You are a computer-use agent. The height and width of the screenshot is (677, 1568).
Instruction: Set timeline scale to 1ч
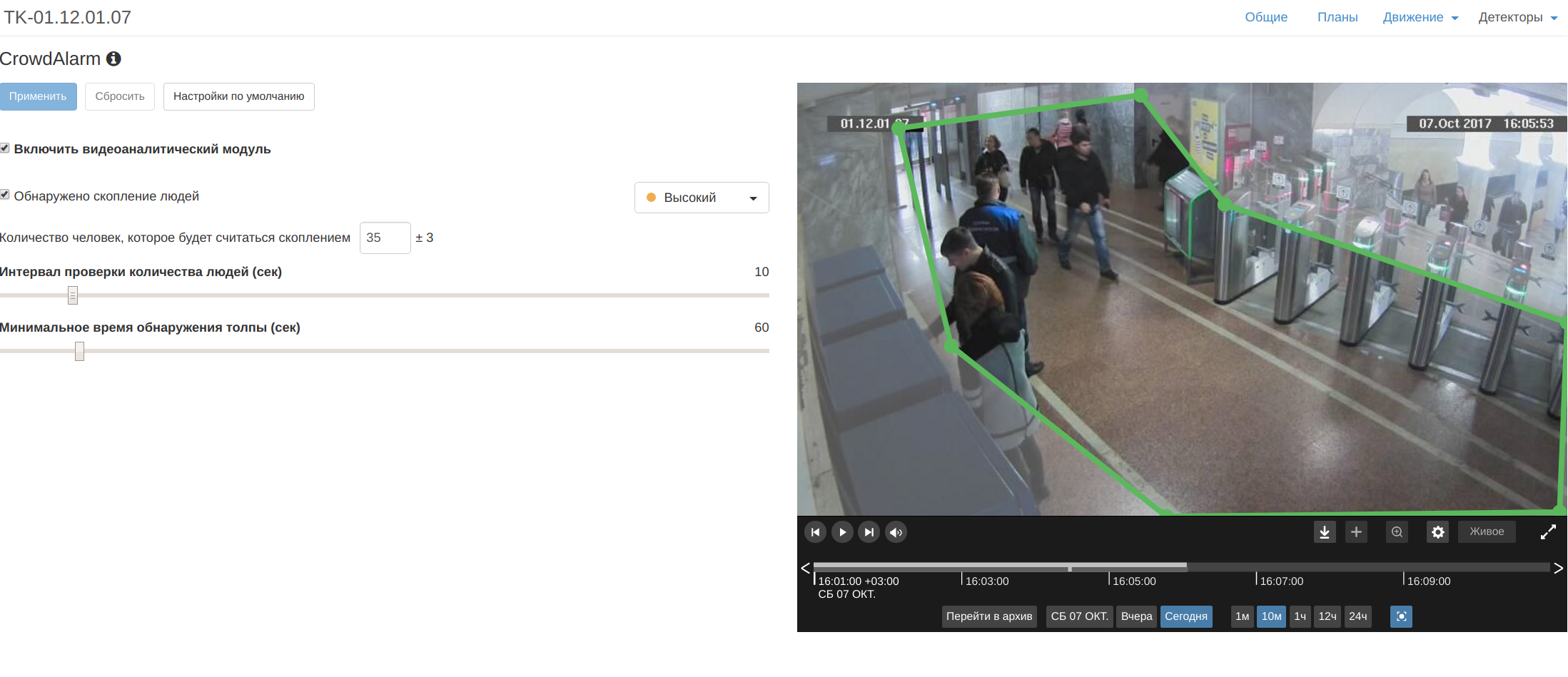coord(1300,616)
